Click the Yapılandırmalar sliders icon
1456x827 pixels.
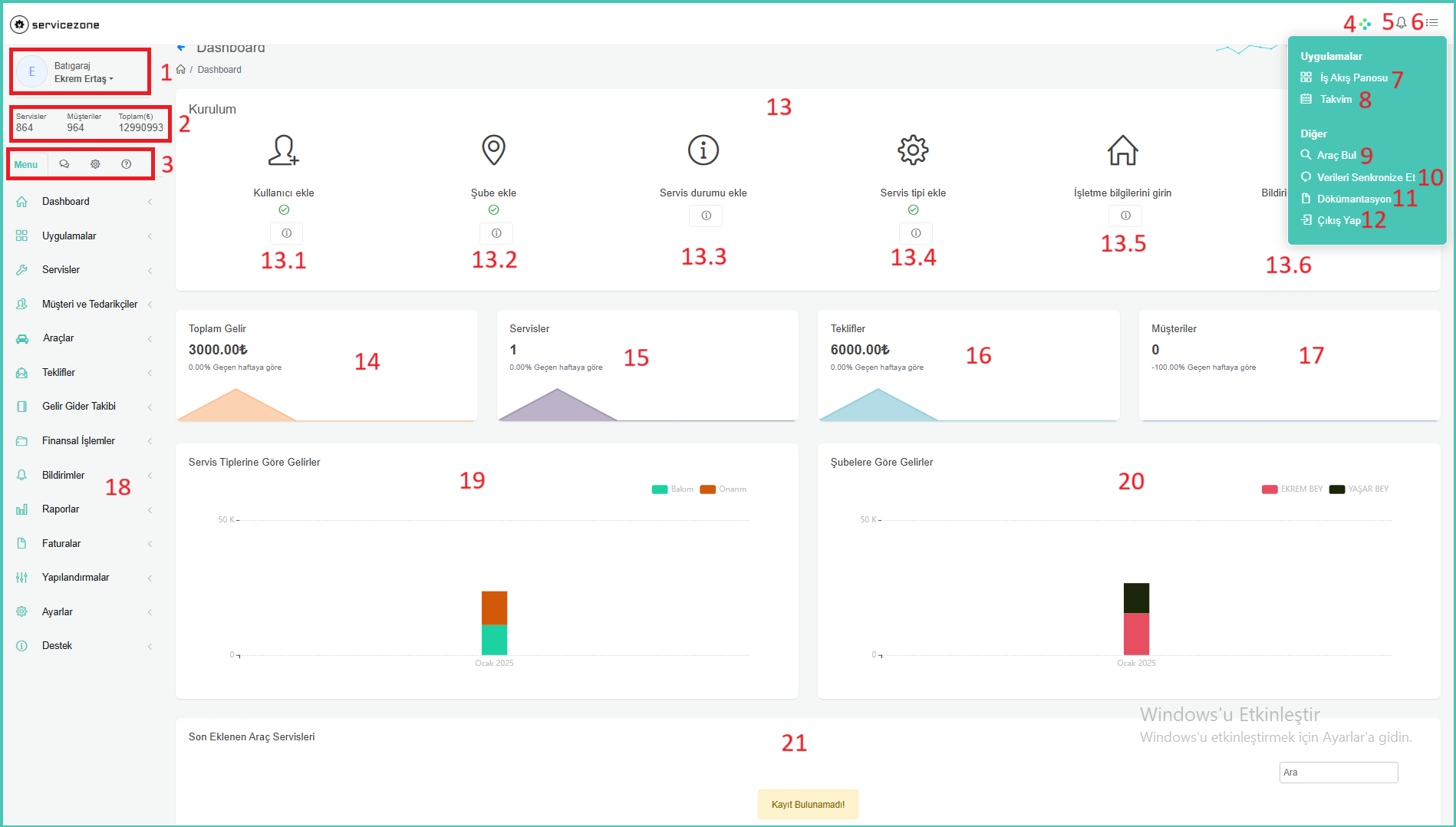tap(22, 578)
